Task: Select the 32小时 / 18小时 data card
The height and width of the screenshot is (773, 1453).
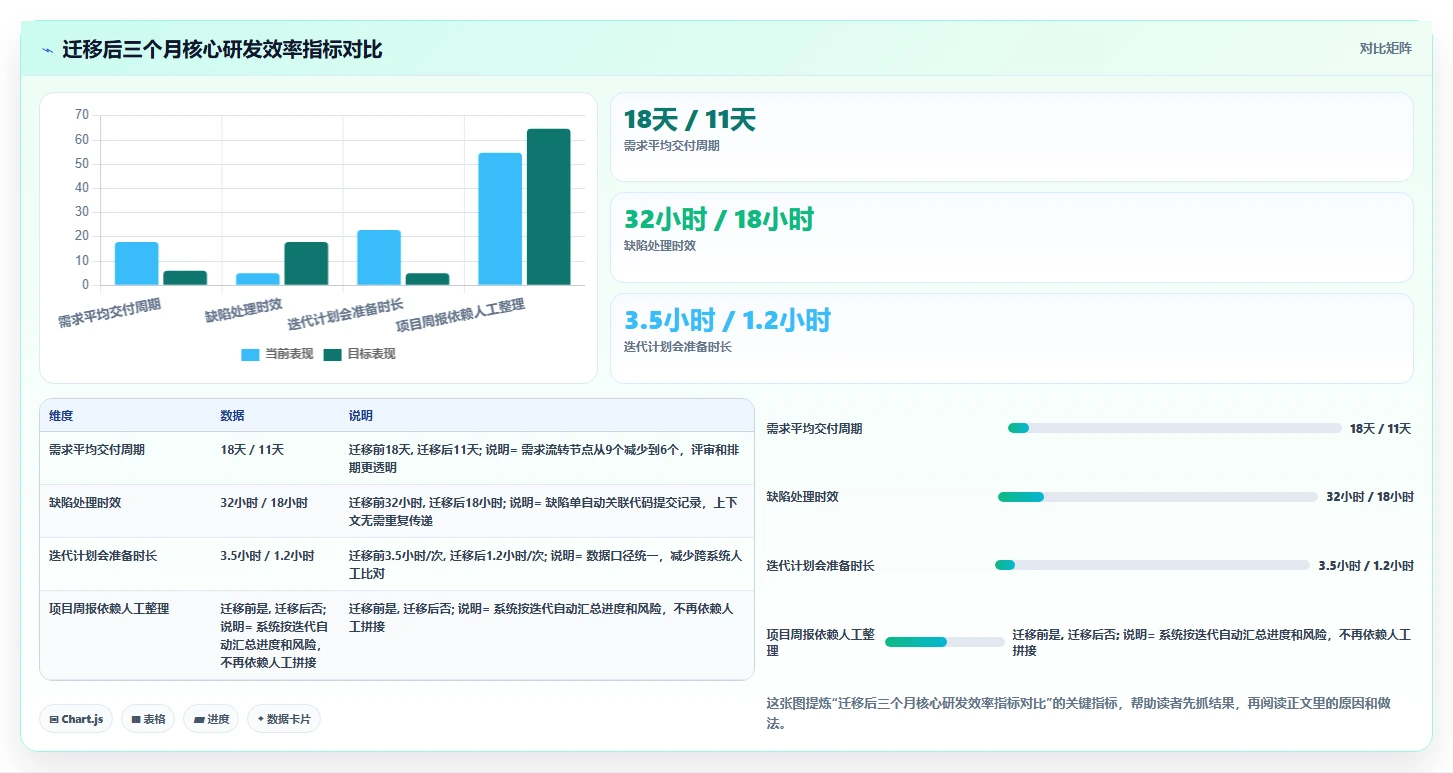Action: coord(1011,237)
